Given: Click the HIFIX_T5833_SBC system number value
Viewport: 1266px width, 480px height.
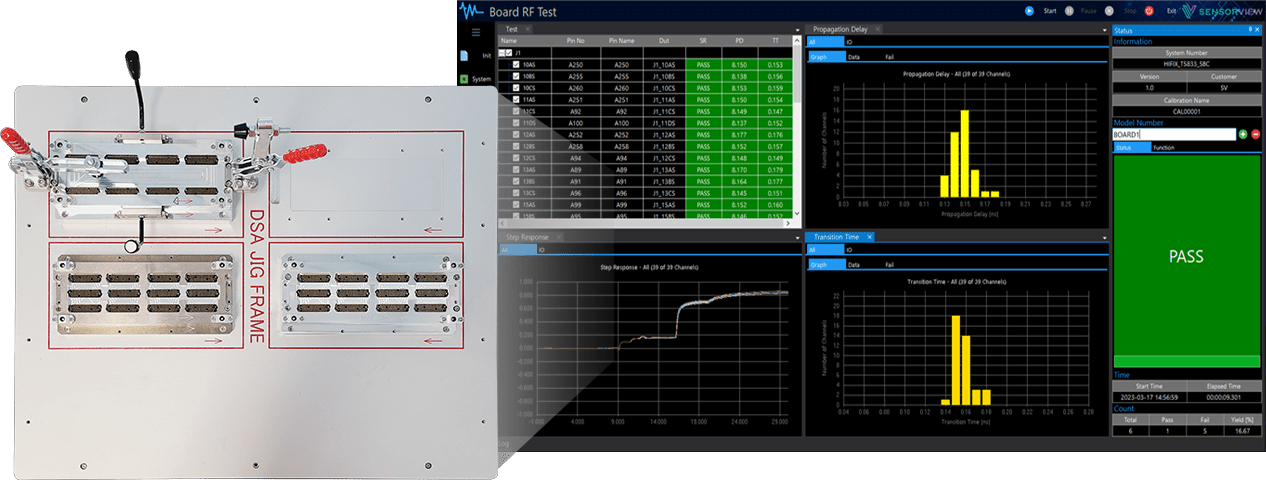Looking at the screenshot, I should [x=1187, y=64].
